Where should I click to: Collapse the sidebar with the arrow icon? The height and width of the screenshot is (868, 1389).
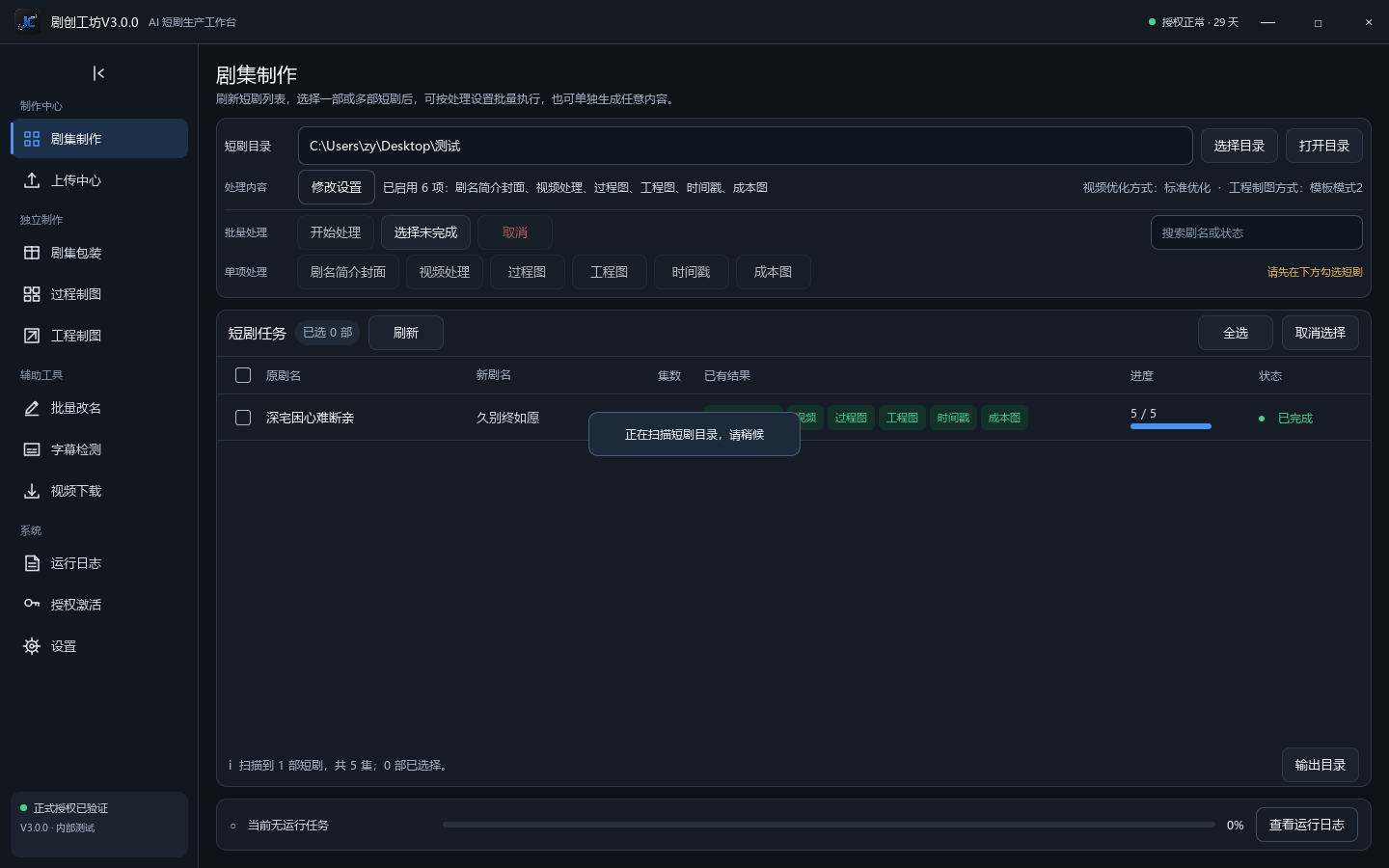98,73
